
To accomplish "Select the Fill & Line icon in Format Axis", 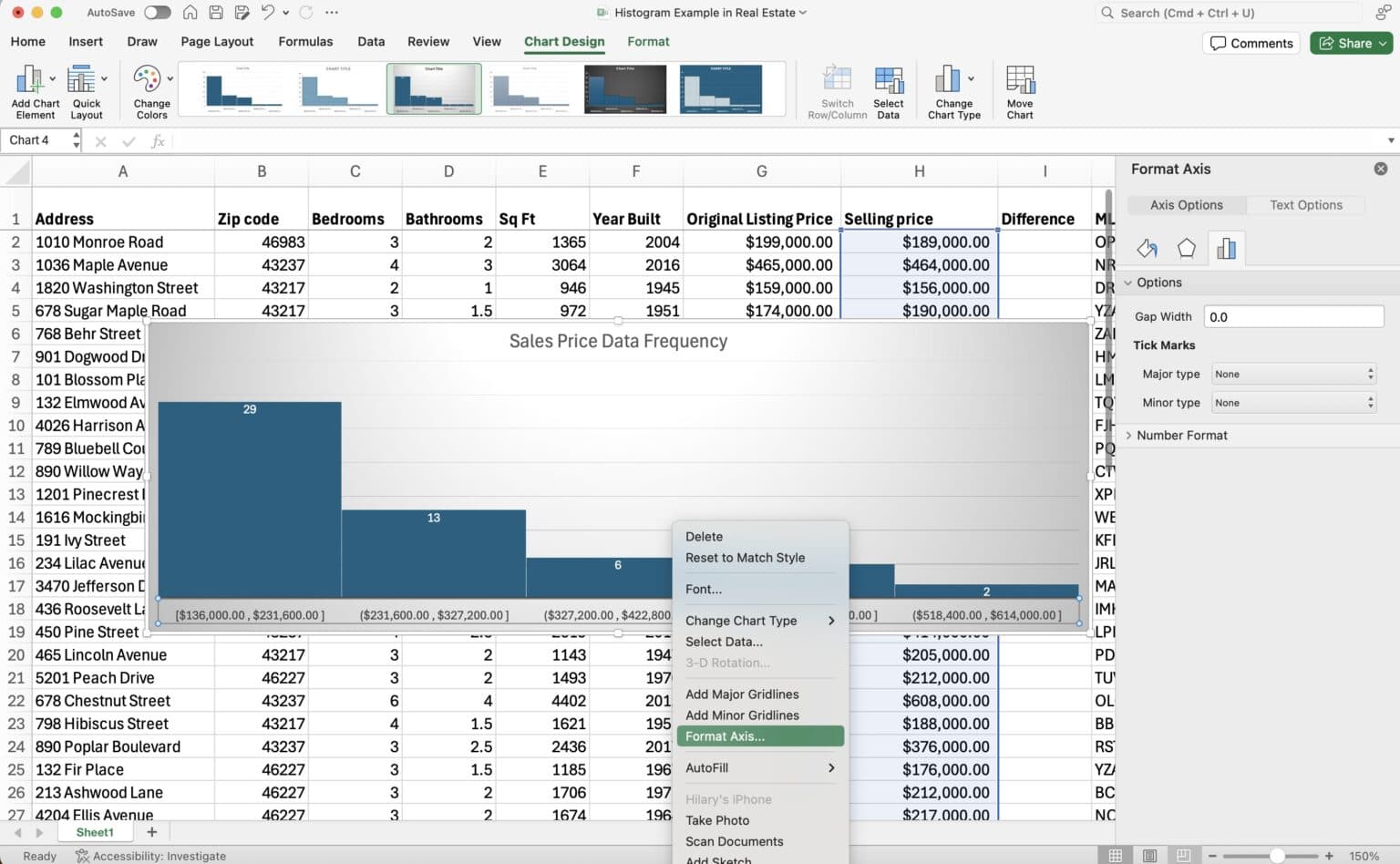I will [1147, 247].
